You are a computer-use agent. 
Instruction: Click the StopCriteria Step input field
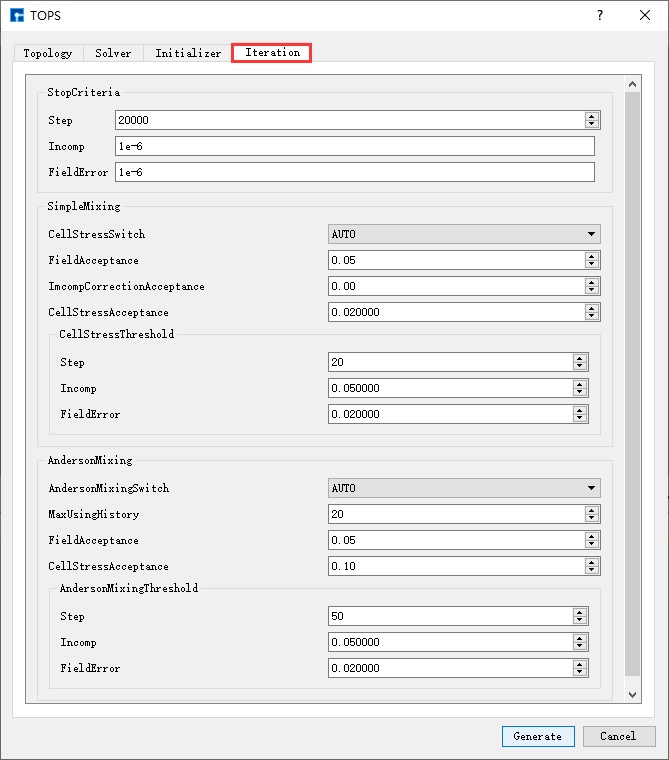click(349, 120)
